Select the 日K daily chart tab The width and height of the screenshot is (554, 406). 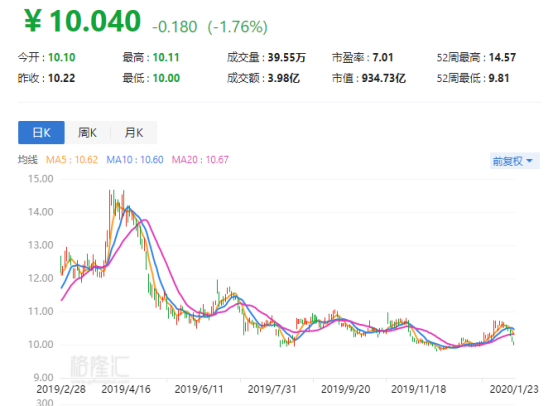point(41,133)
